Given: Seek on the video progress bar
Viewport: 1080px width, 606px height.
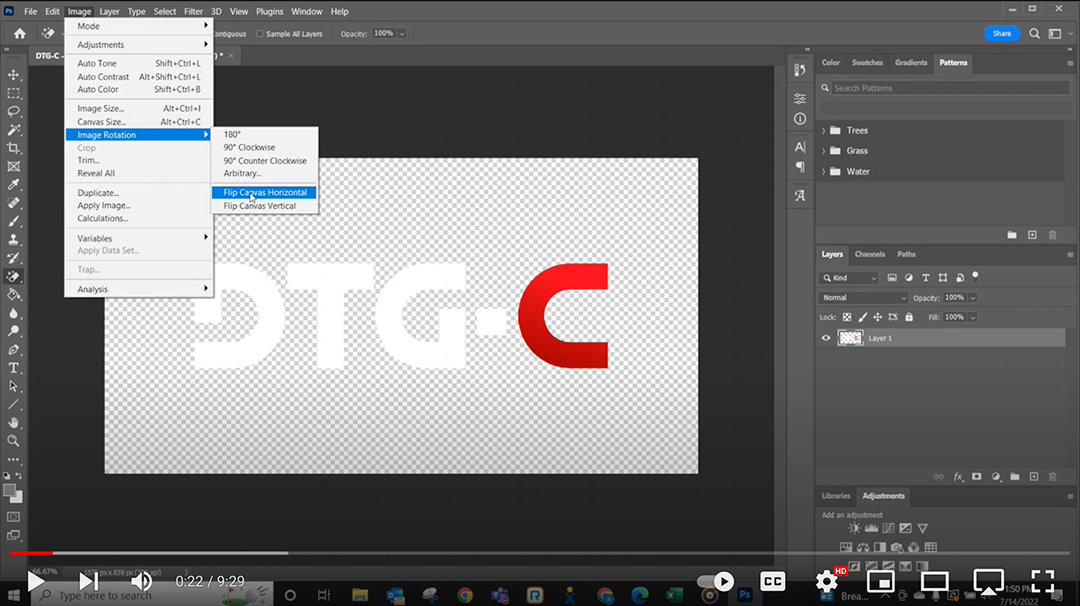Looking at the screenshot, I should (540, 552).
